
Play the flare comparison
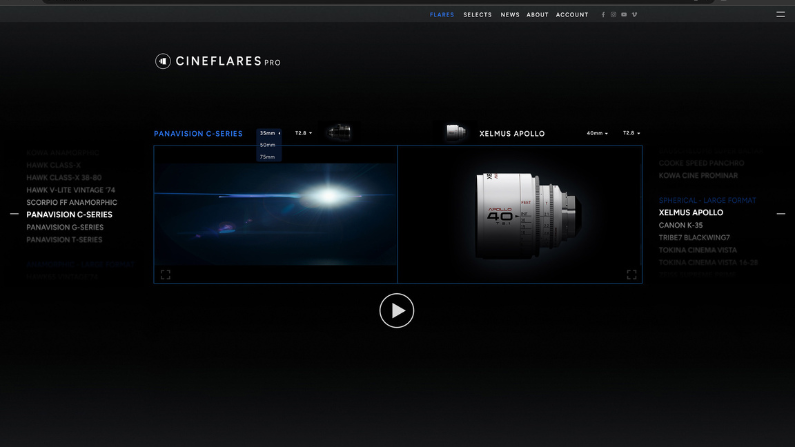pyautogui.click(x=396, y=311)
